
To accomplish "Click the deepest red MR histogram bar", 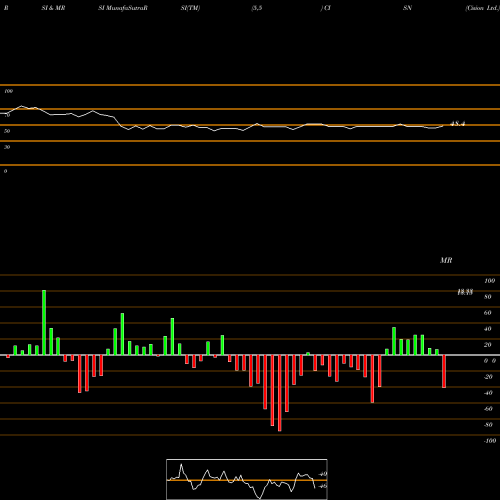I will click(280, 393).
